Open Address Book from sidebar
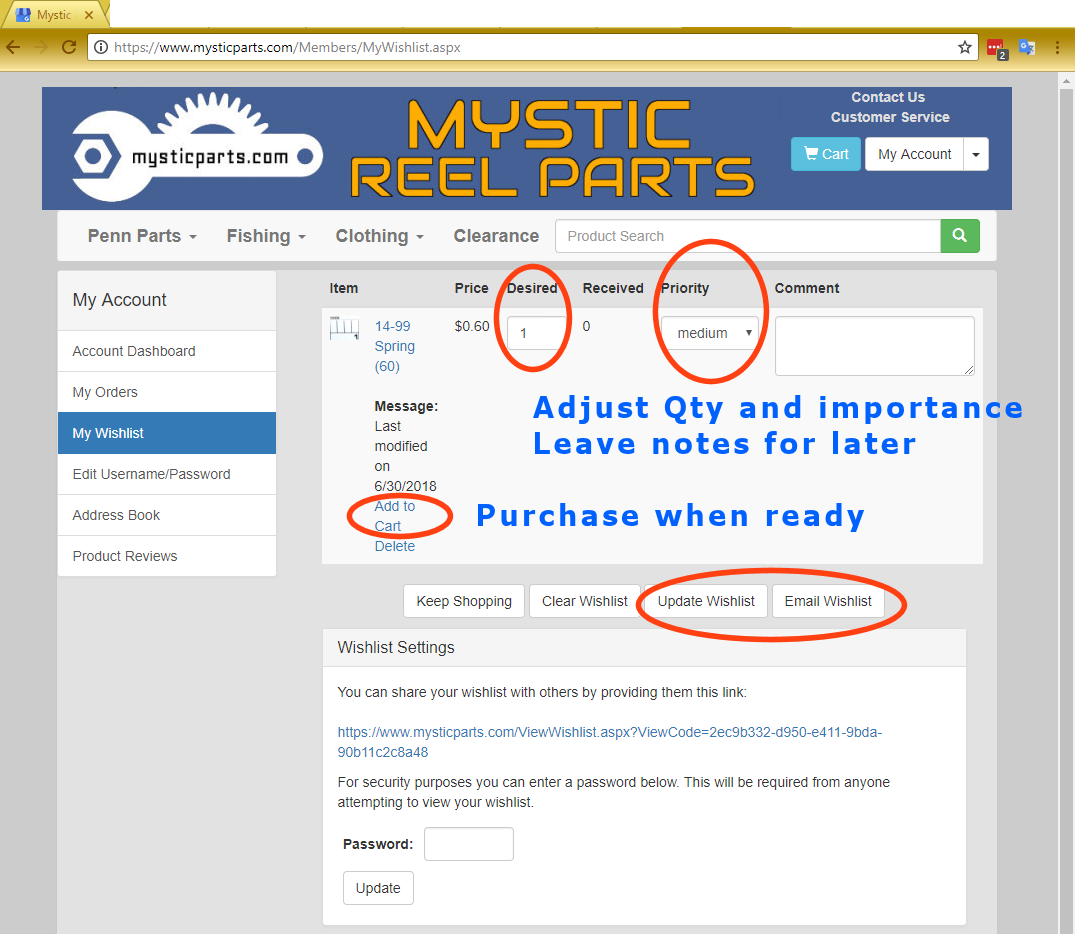 [116, 515]
